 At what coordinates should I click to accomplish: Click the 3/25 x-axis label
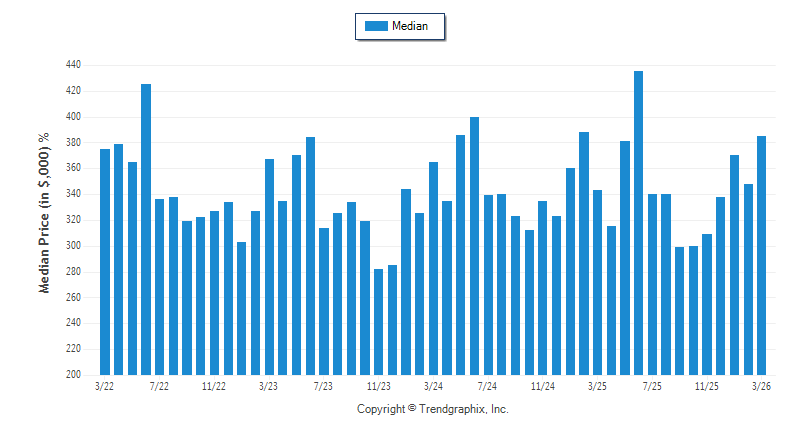597,386
